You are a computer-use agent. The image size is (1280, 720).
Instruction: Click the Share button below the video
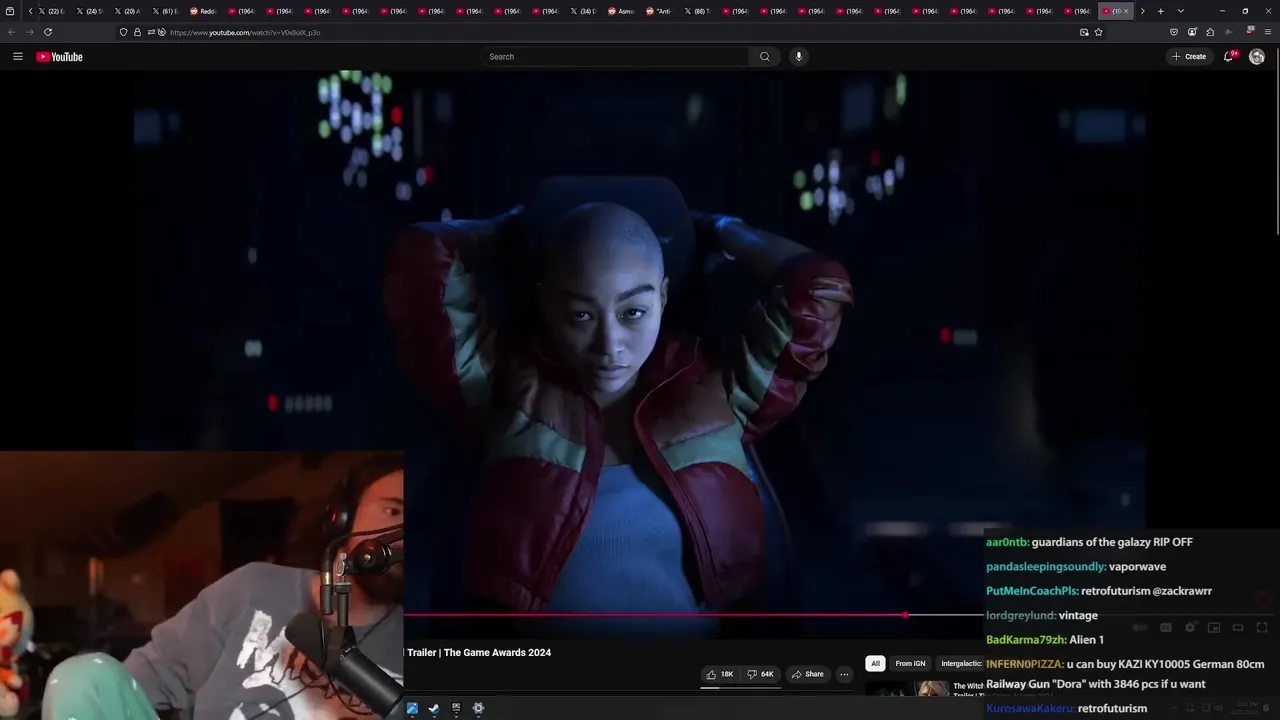(x=807, y=674)
